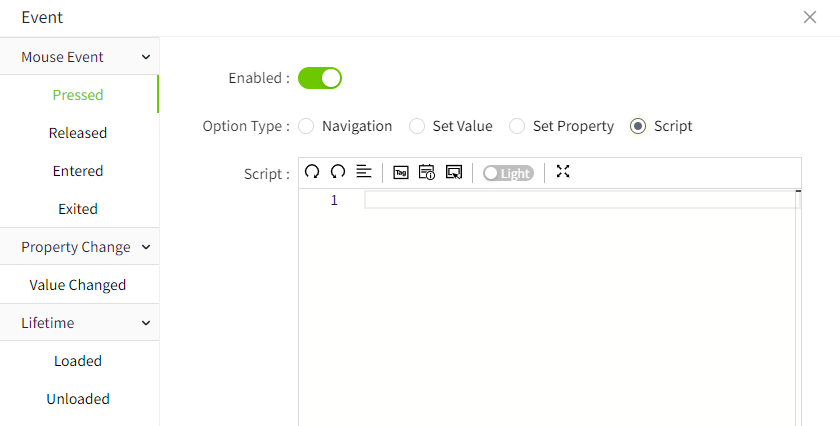The height and width of the screenshot is (426, 840).
Task: Collapse the Lifetime section chevron
Action: click(x=146, y=323)
